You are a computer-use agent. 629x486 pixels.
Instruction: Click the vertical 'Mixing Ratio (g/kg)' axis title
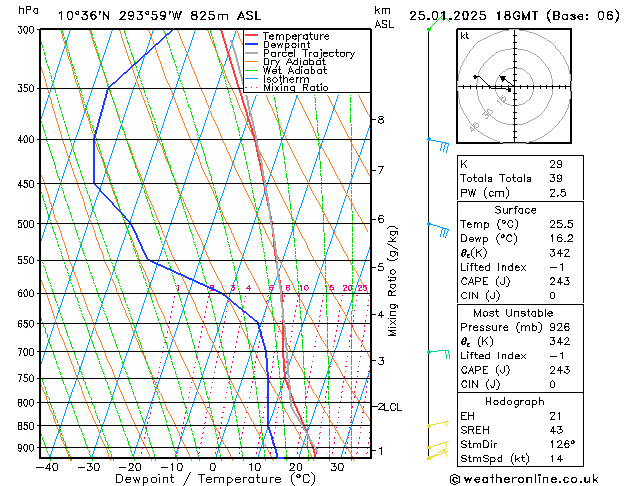pyautogui.click(x=392, y=281)
